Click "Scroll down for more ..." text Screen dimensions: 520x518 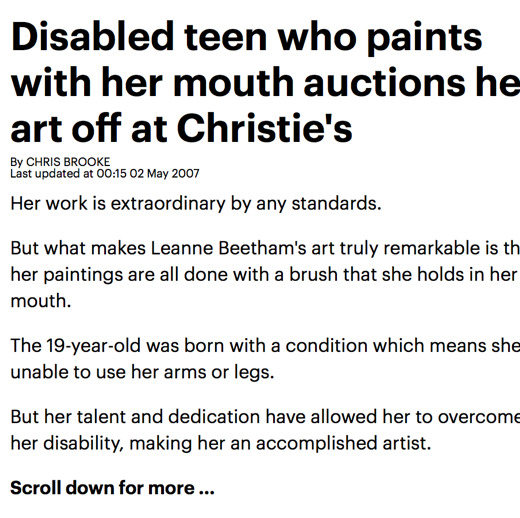[112, 488]
